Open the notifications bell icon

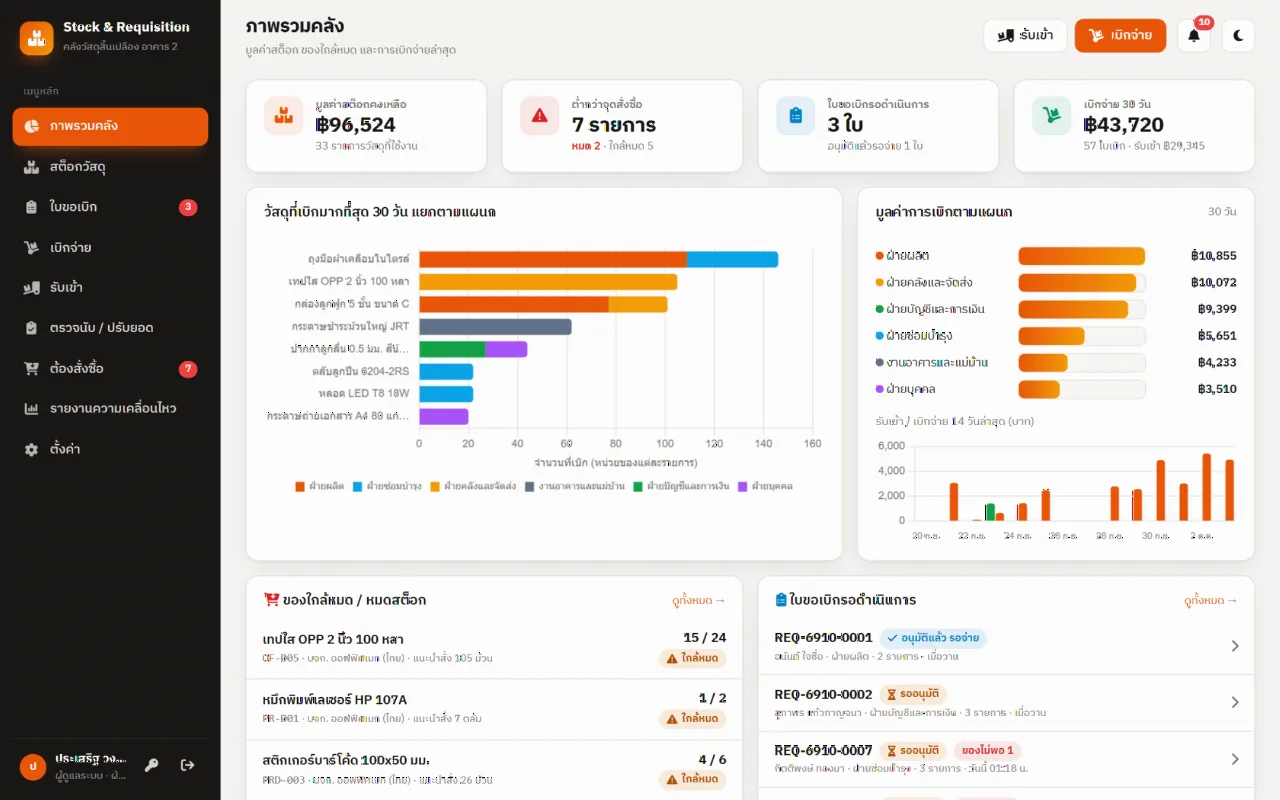[x=1194, y=35]
